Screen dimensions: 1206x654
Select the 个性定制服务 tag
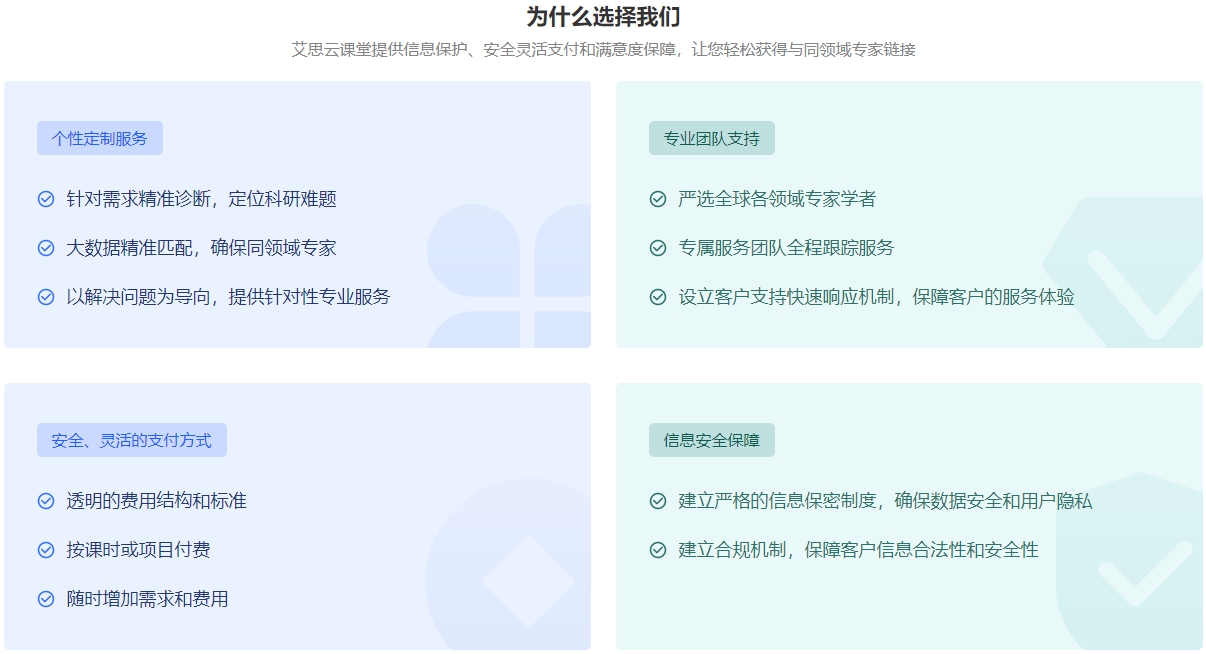[100, 139]
